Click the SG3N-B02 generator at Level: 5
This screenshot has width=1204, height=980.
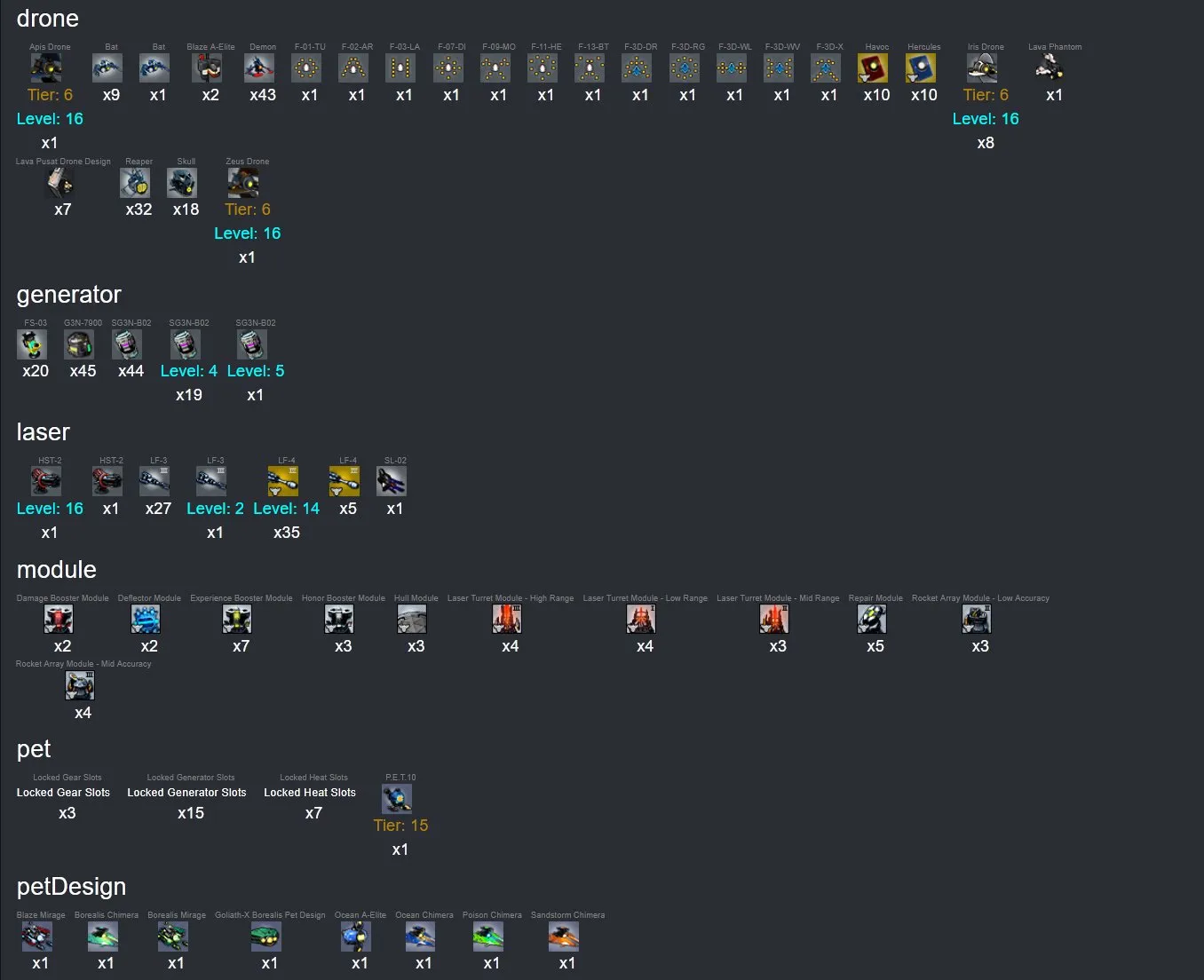(x=252, y=344)
